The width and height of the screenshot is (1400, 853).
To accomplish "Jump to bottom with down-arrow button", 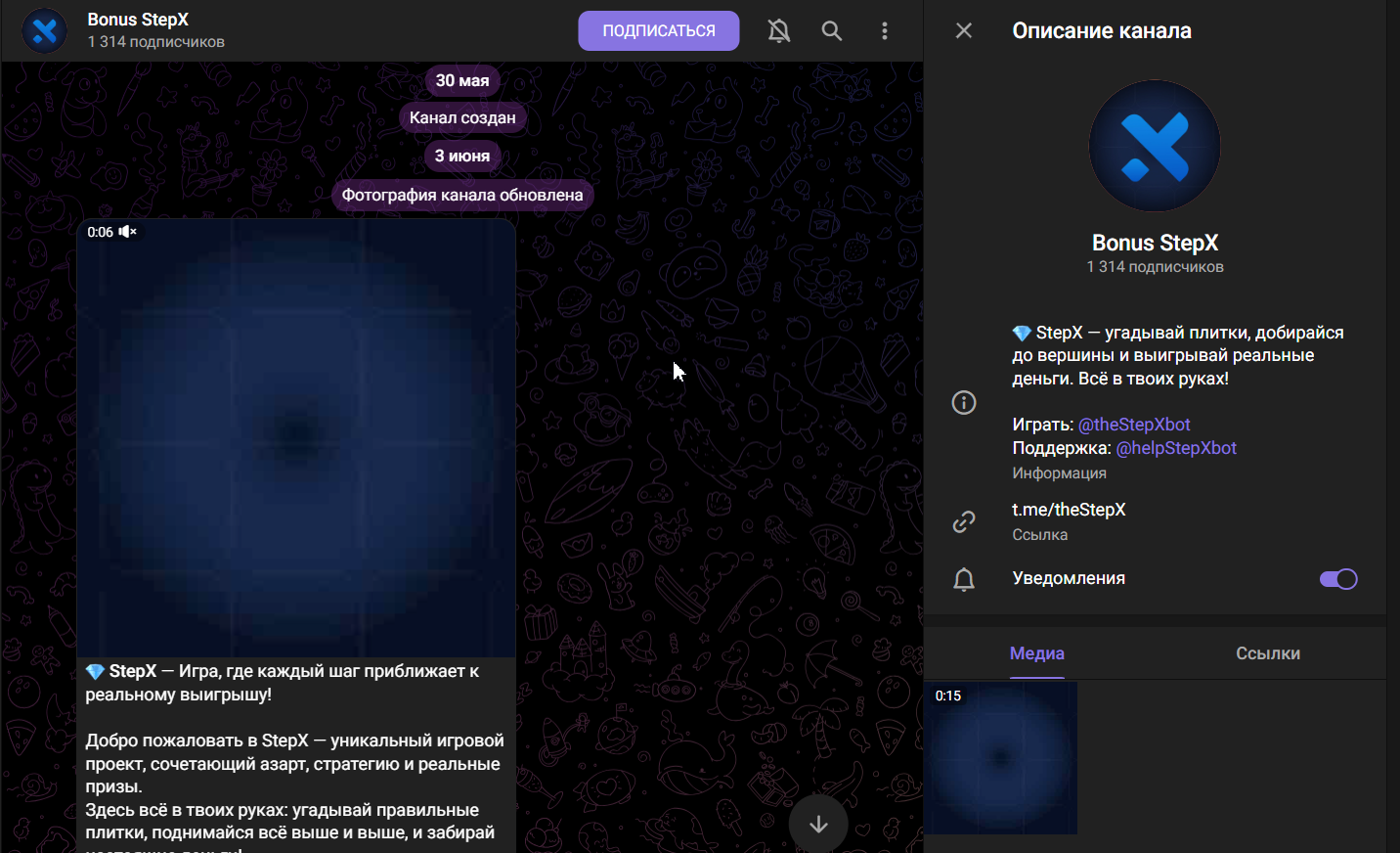I will [x=818, y=824].
